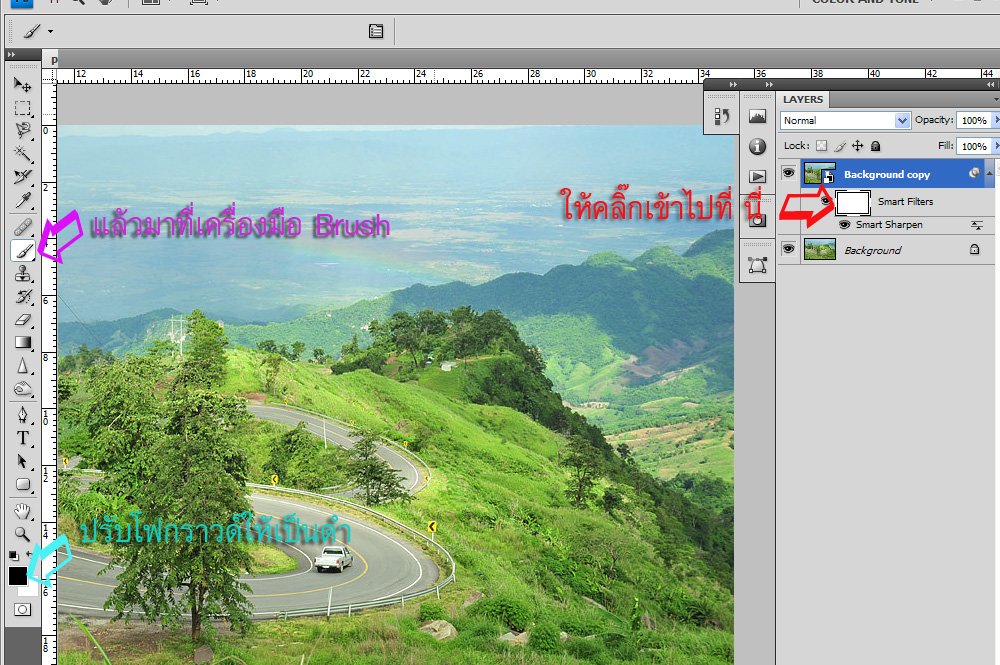Screen dimensions: 1000x665
Task: Choose the Horizontal Type tool
Action: tap(23, 438)
